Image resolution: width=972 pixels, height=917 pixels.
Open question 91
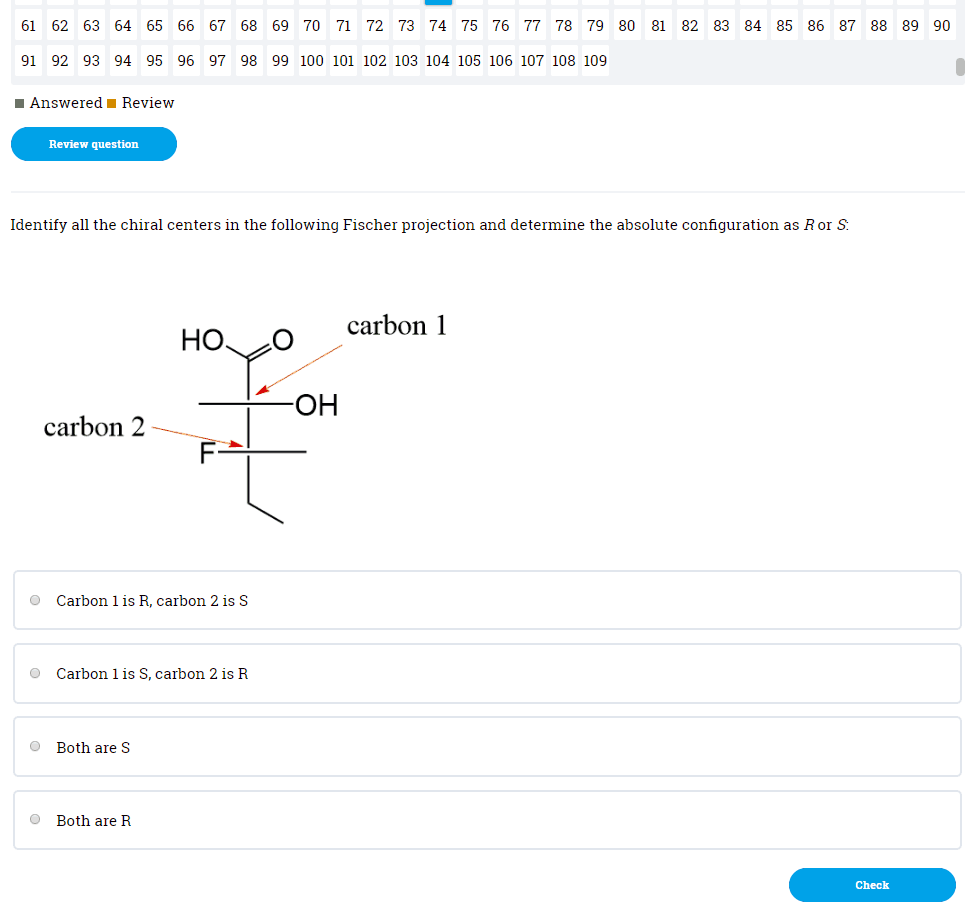[x=29, y=61]
